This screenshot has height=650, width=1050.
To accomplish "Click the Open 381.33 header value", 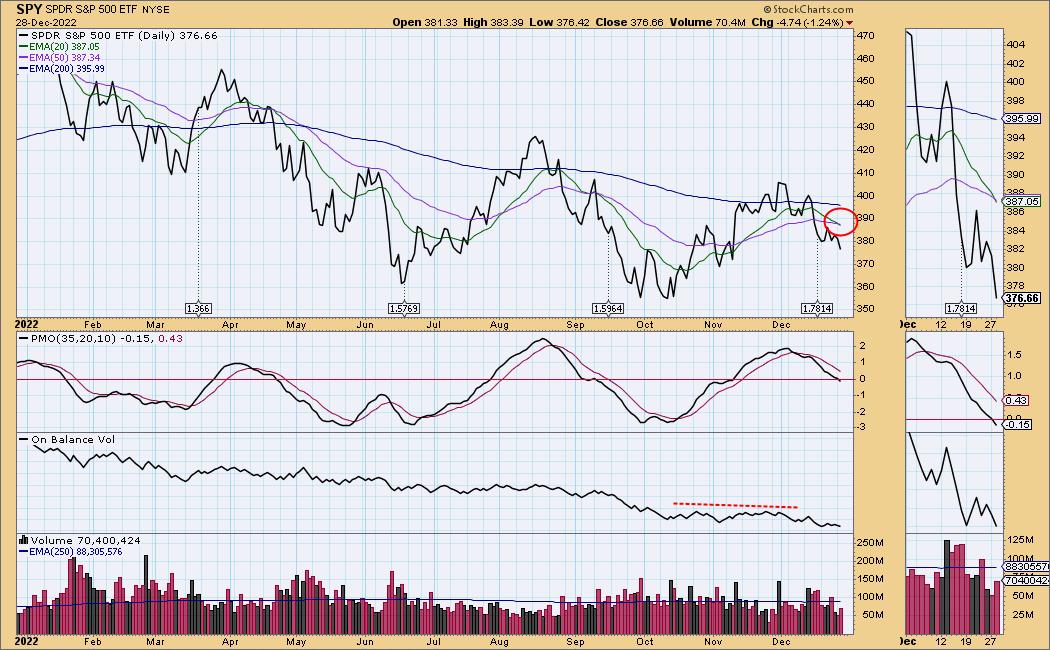I will (425, 22).
